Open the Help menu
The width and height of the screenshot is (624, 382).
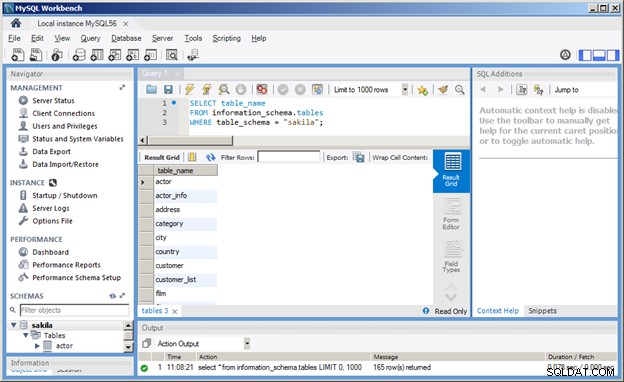[x=259, y=38]
